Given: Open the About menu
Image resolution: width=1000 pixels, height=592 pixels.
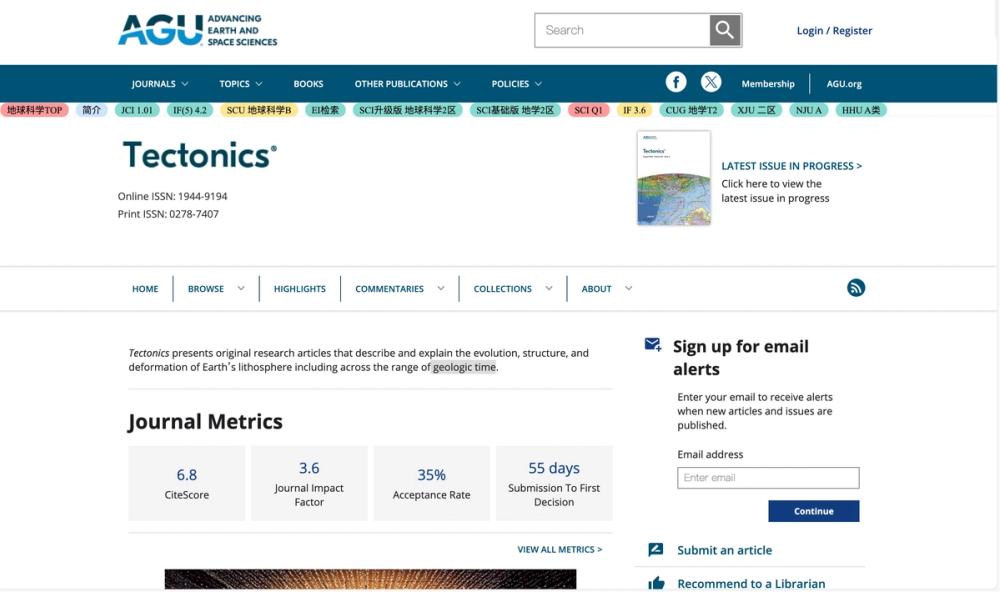Looking at the screenshot, I should (x=596, y=288).
